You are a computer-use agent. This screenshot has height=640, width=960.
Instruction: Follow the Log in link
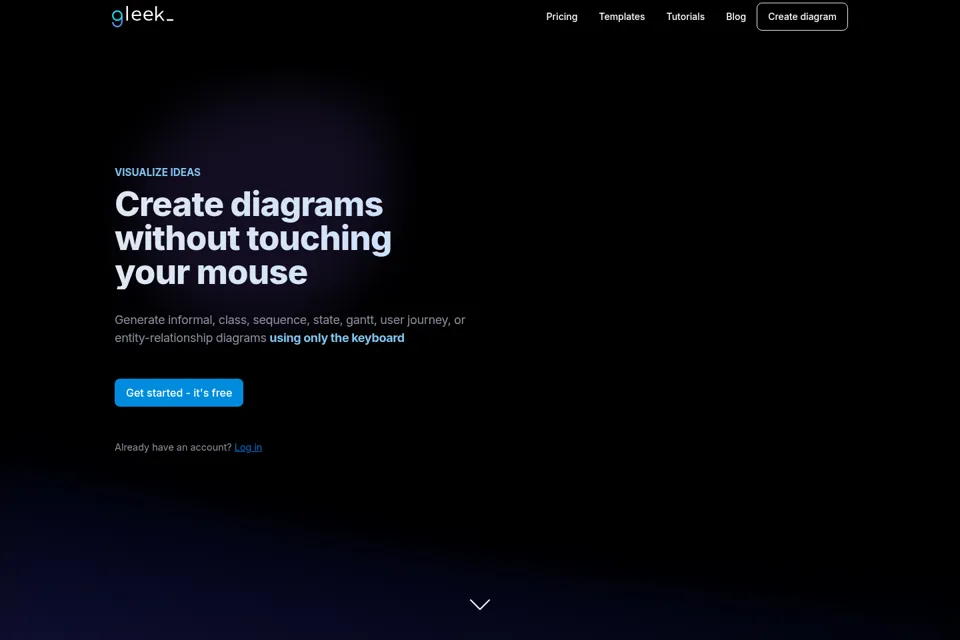tap(248, 447)
